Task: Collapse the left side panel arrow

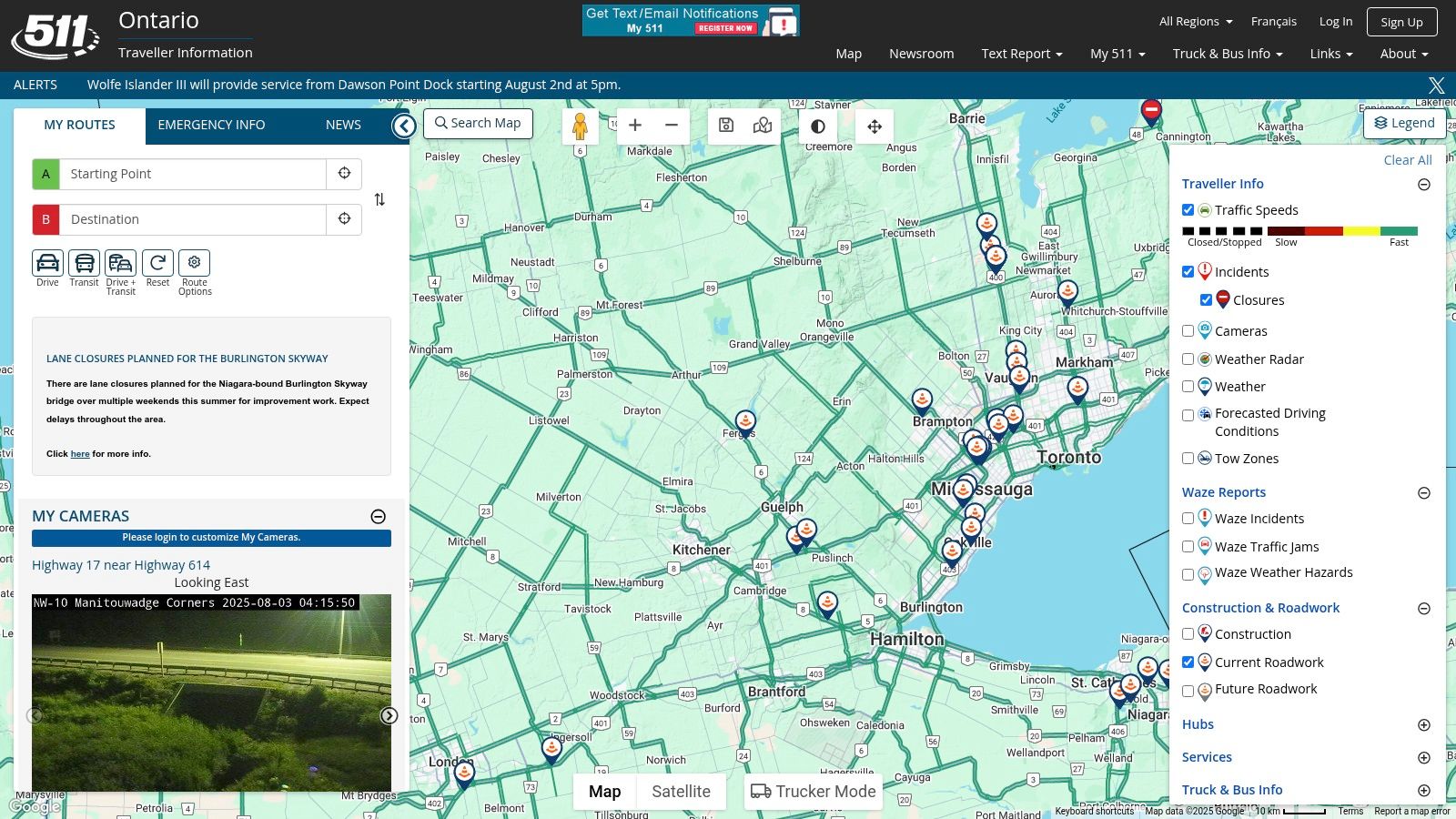Action: 404,126
